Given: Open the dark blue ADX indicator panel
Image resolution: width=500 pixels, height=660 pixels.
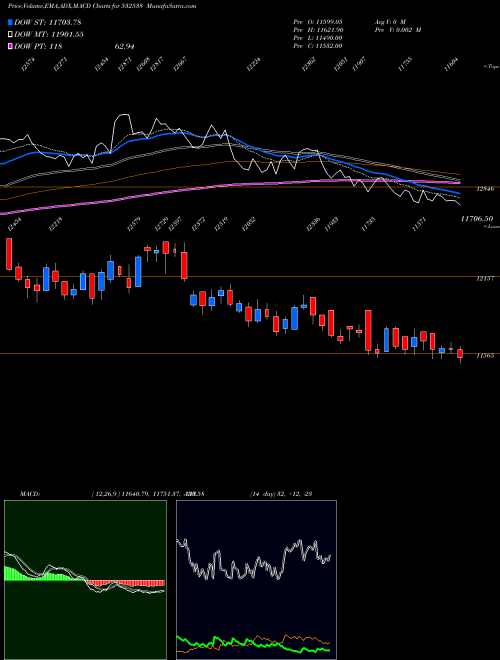Looking at the screenshot, I should tap(256, 580).
